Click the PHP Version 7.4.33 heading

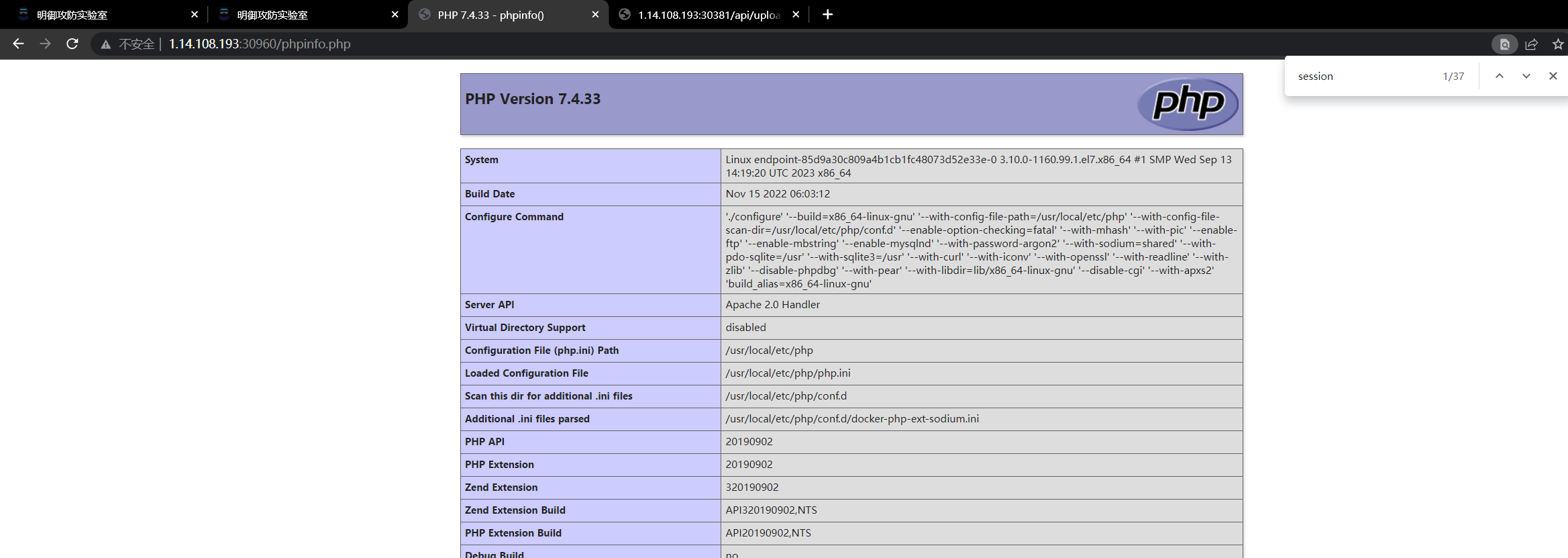click(x=533, y=99)
